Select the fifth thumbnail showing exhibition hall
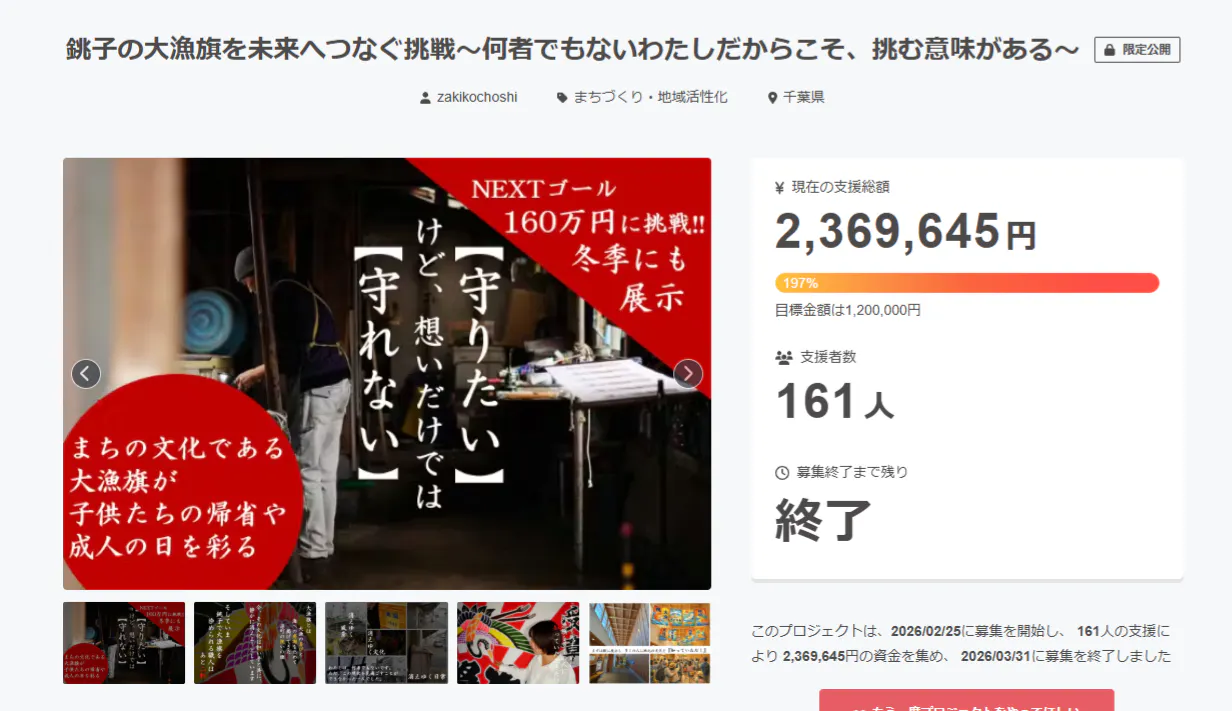This screenshot has width=1232, height=711. click(650, 643)
